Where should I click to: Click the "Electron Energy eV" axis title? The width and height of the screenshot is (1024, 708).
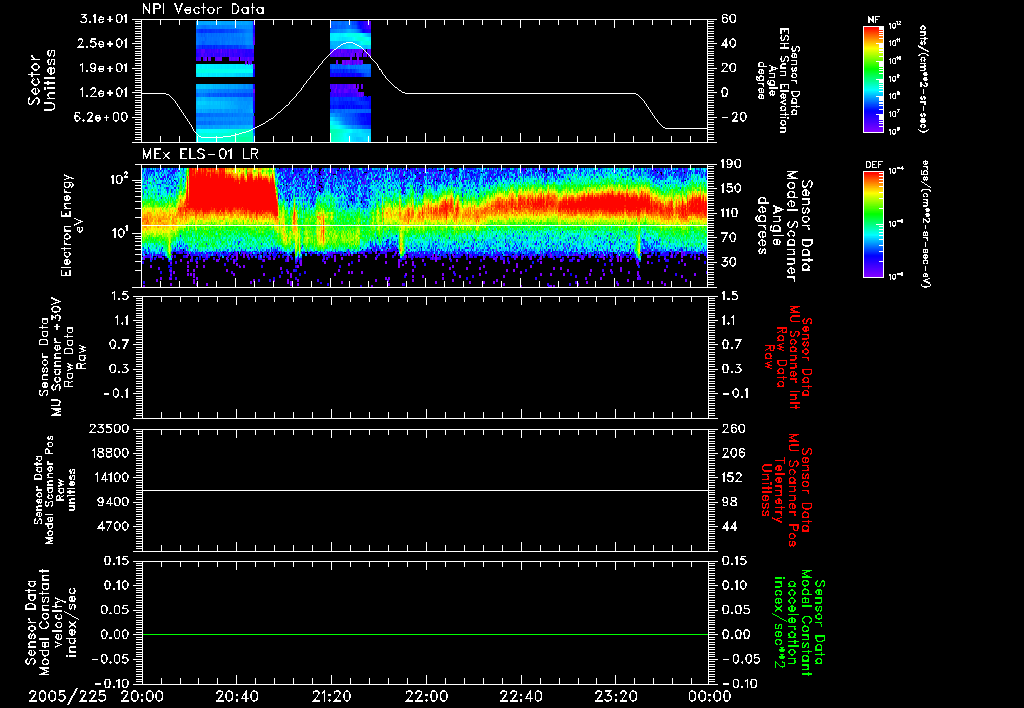click(x=73, y=225)
